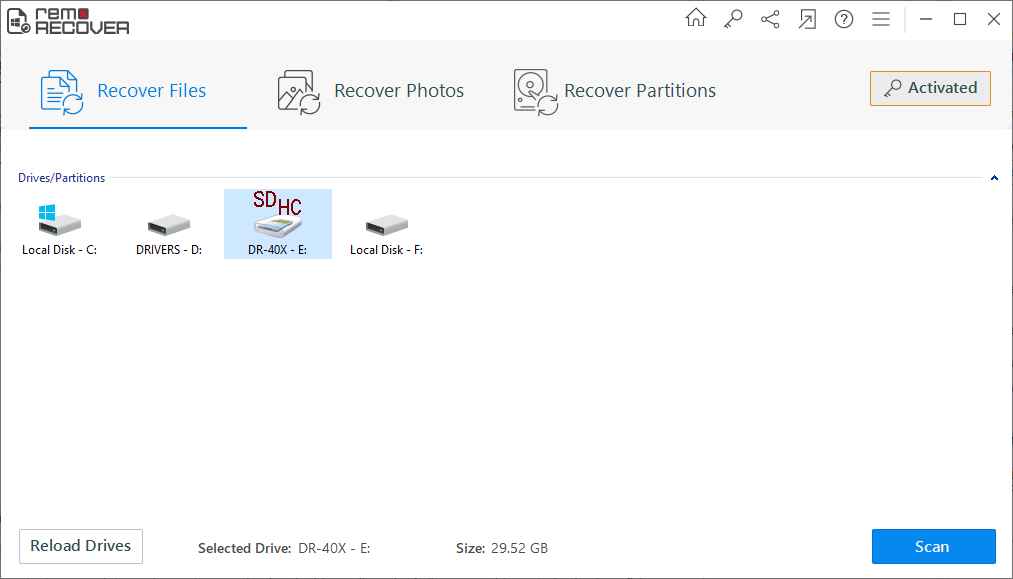Screen dimensions: 1013x579
Task: Open the Home icon in title bar
Action: 696,18
